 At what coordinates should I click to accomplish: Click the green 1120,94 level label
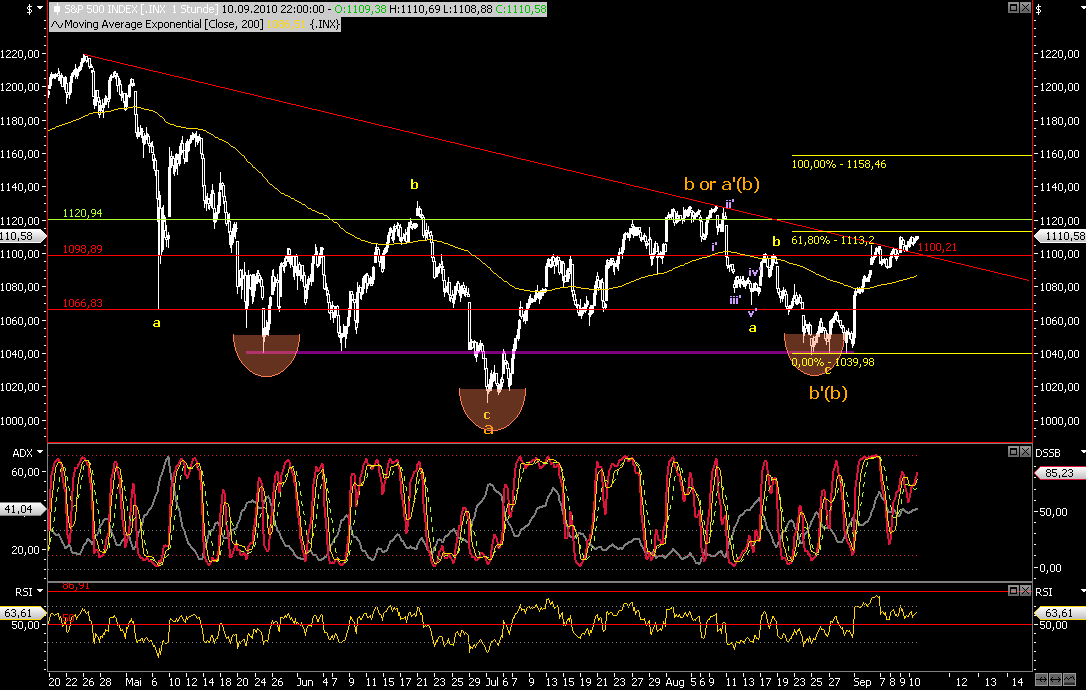point(82,213)
